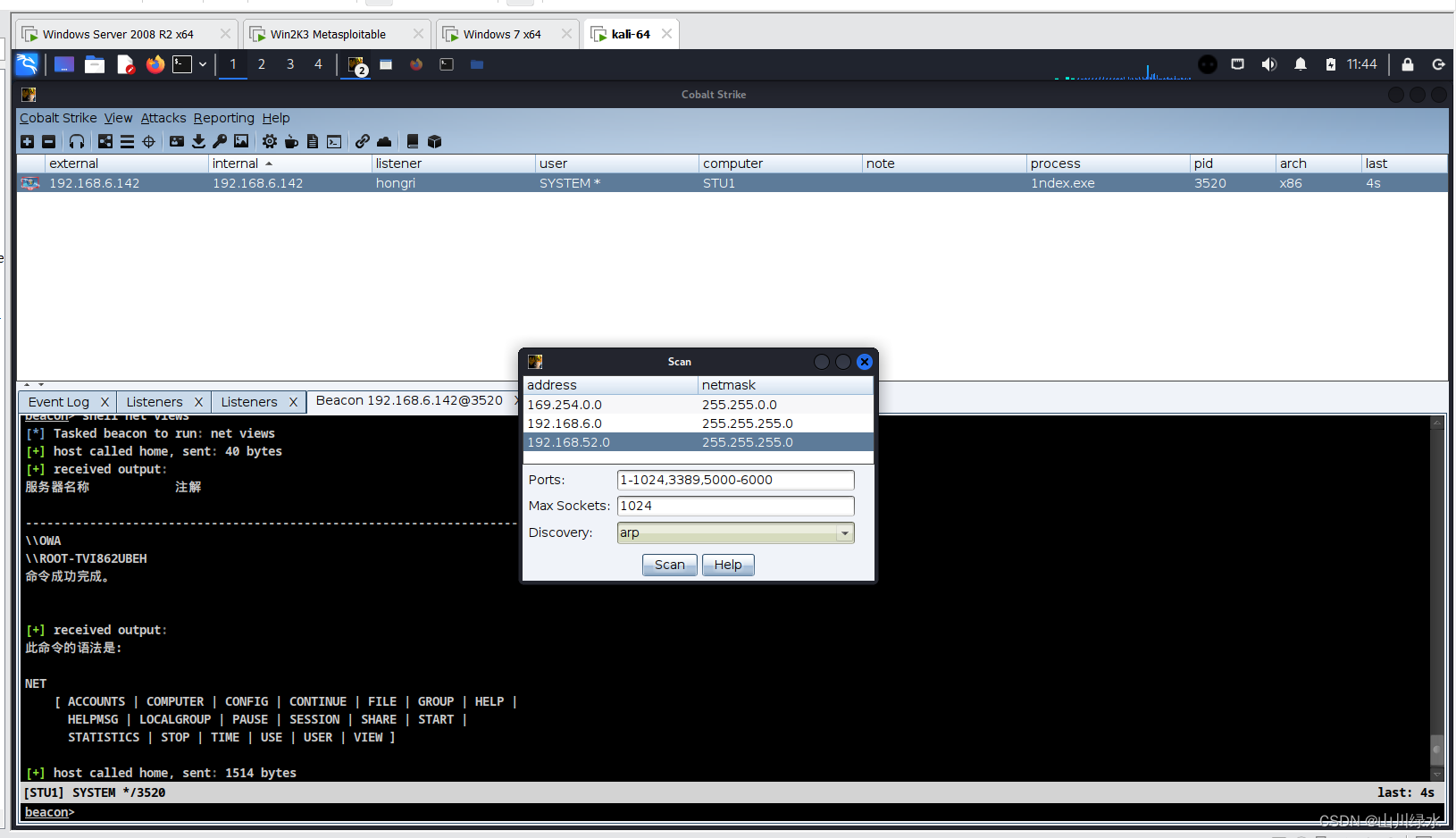
Task: Select the 169.254.0.0 address row
Action: coord(698,405)
